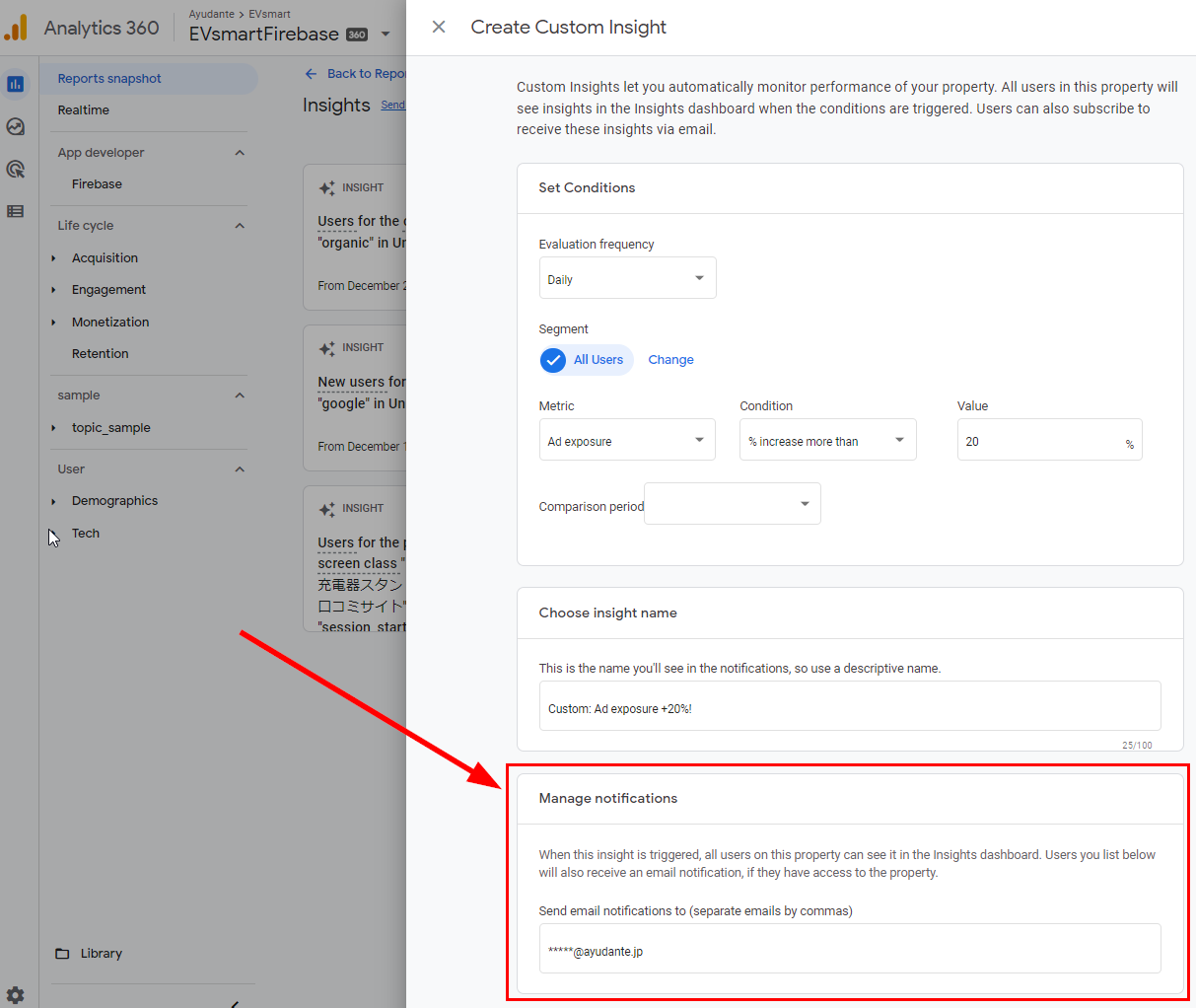Click the insight name text field
The height and width of the screenshot is (1008, 1196).
coord(849,707)
